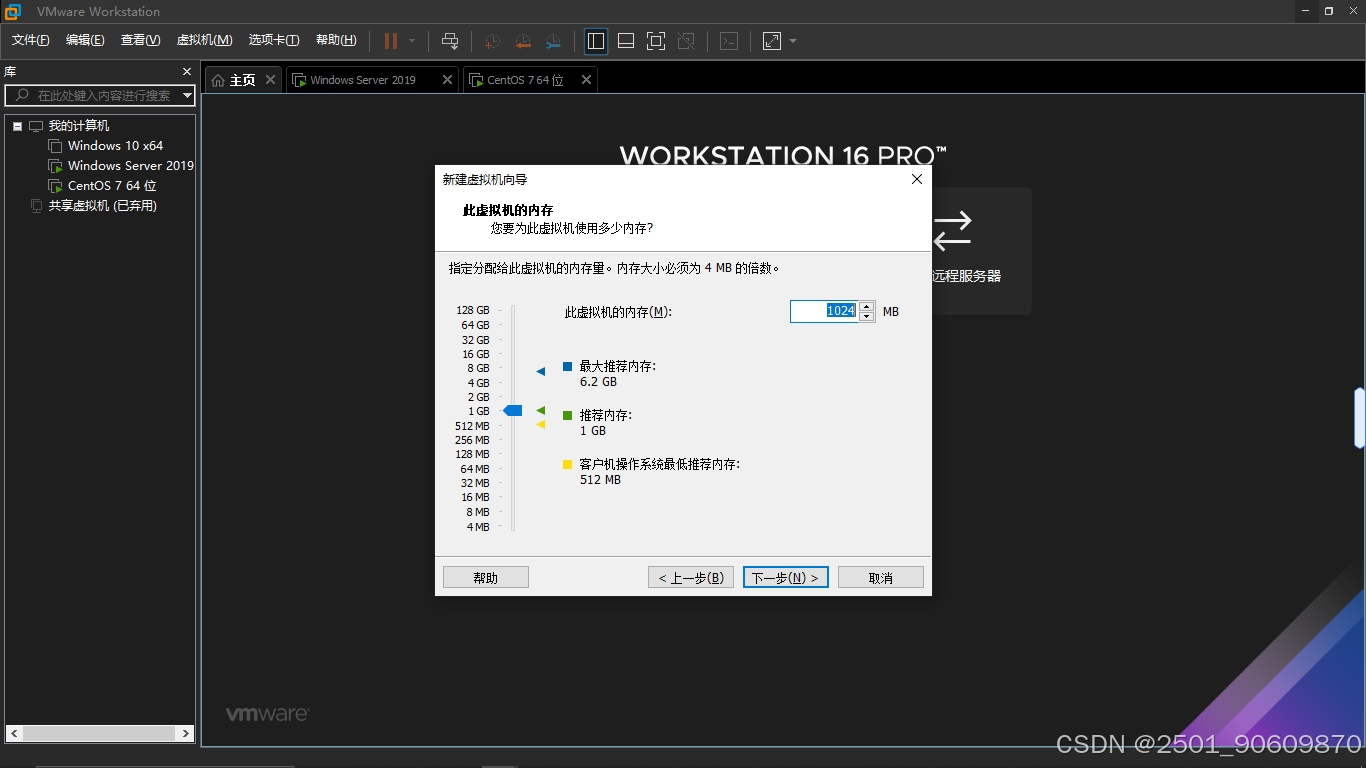Open the 虚拟机(M) menu

click(x=204, y=40)
